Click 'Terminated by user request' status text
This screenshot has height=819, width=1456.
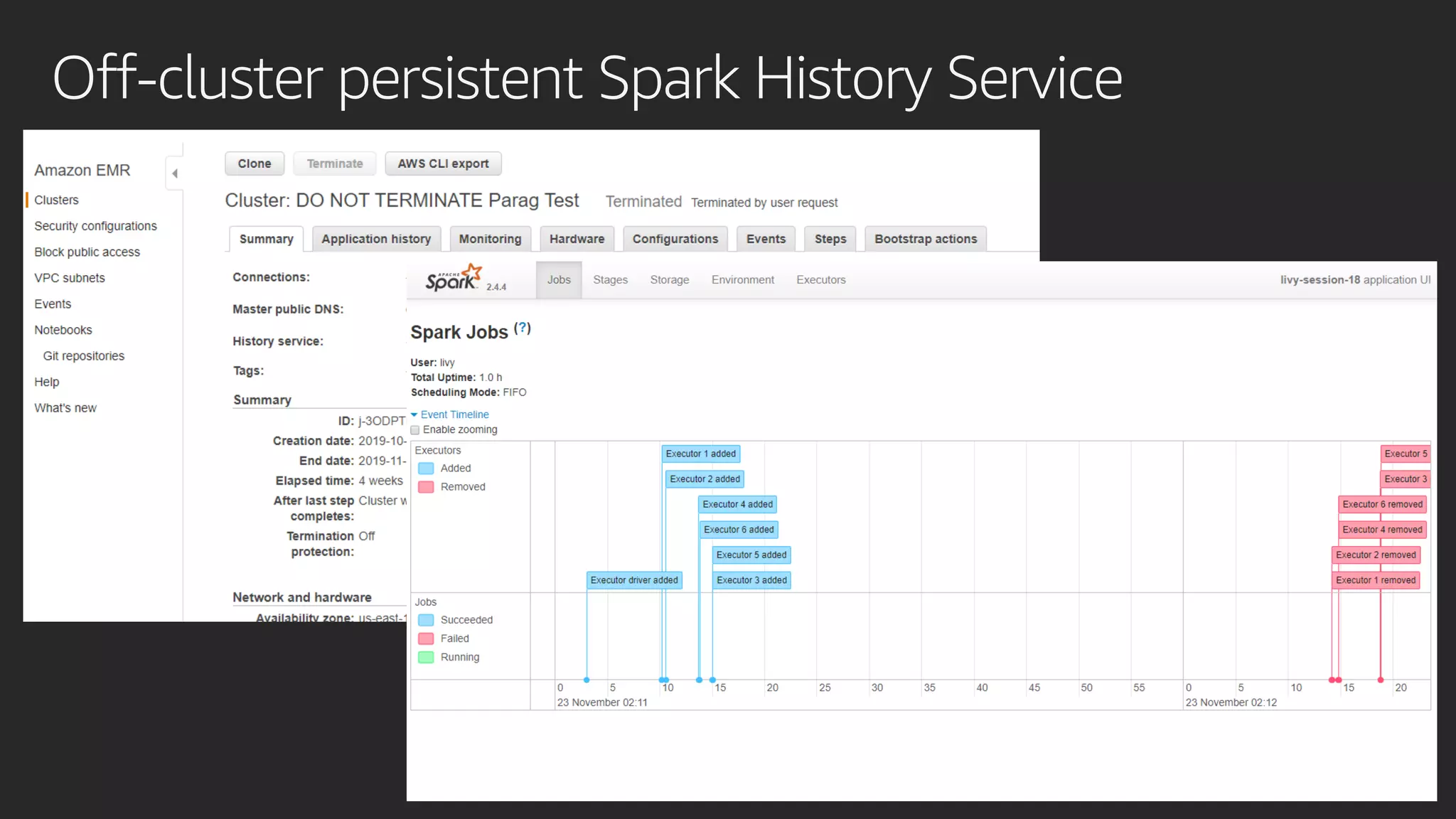(x=764, y=203)
